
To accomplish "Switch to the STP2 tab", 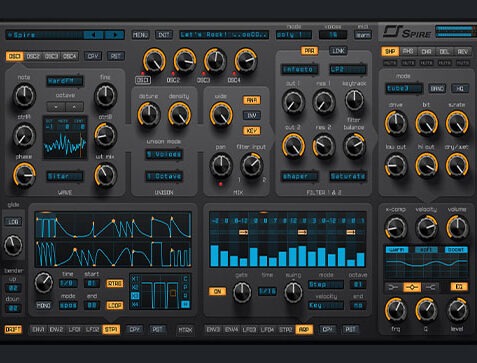I will [x=286, y=330].
